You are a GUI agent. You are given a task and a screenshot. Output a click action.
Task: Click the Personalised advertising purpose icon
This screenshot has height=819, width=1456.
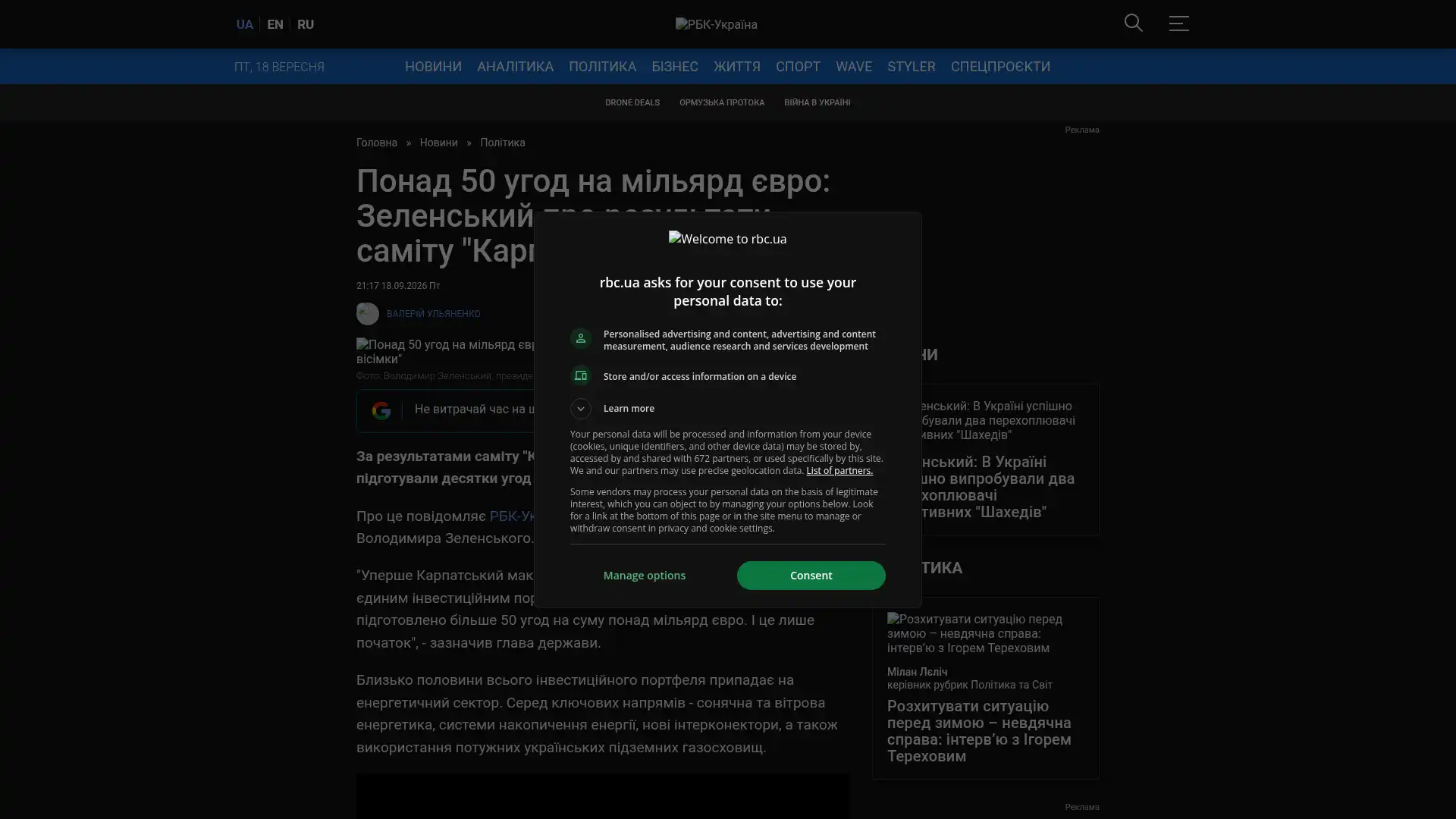pos(581,338)
